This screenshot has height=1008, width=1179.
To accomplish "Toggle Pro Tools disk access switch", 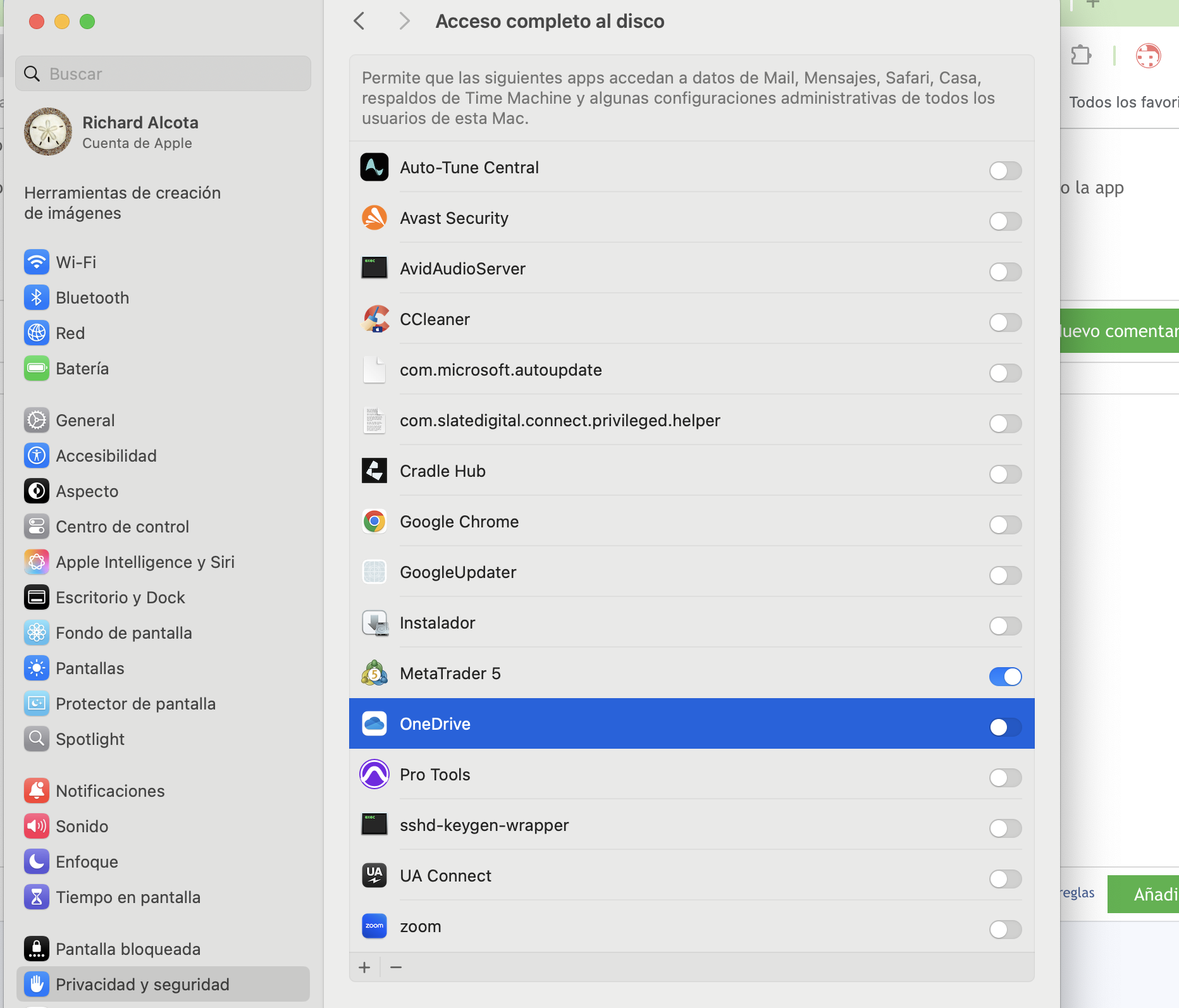I will click(x=1005, y=778).
